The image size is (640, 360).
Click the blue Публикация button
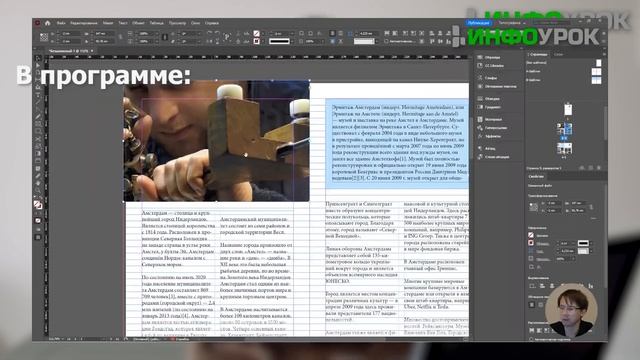coord(478,23)
